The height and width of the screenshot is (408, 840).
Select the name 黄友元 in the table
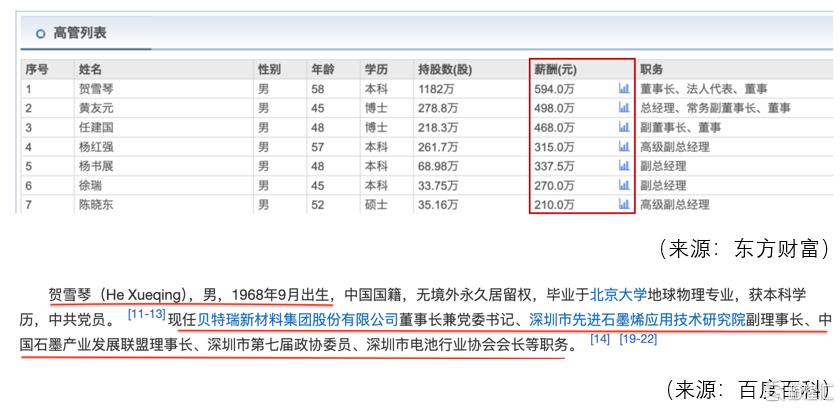(96, 108)
